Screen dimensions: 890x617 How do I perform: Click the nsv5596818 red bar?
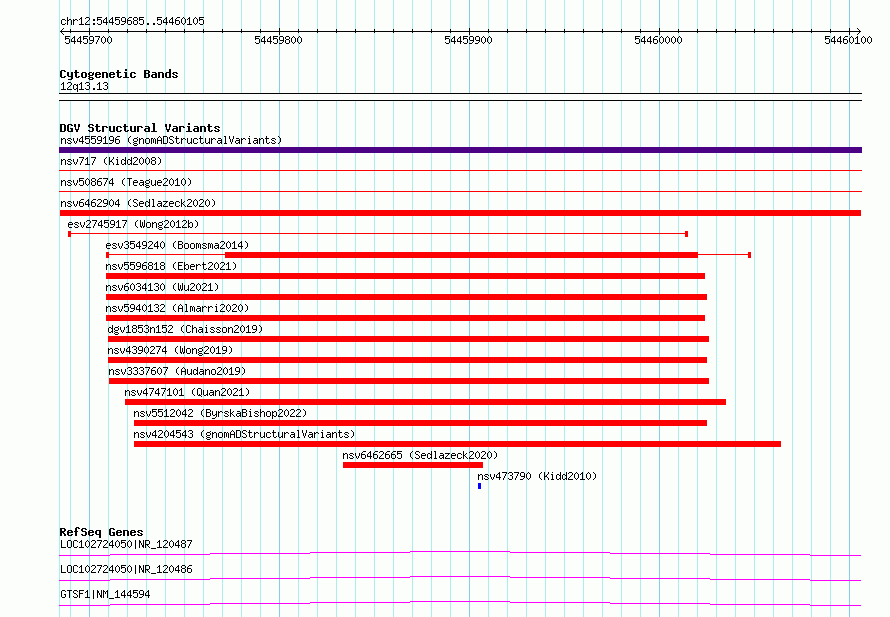[x=405, y=276]
